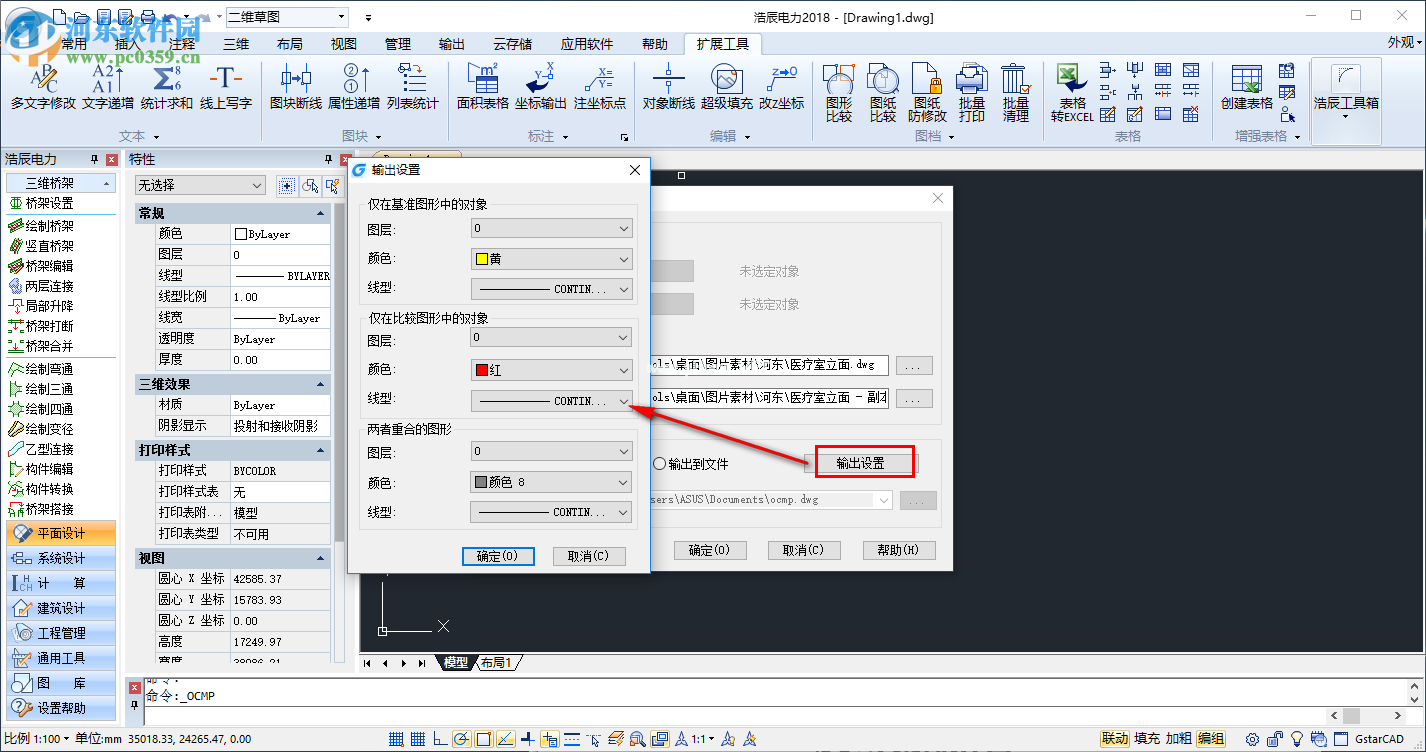Choose the 图块断线 tool
Image resolution: width=1426 pixels, height=752 pixels.
[x=296, y=87]
